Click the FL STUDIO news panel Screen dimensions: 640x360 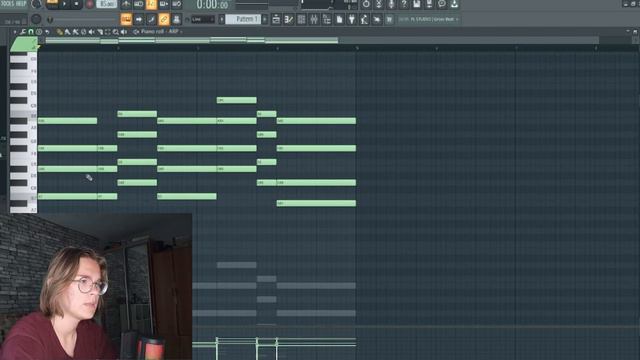[x=429, y=19]
